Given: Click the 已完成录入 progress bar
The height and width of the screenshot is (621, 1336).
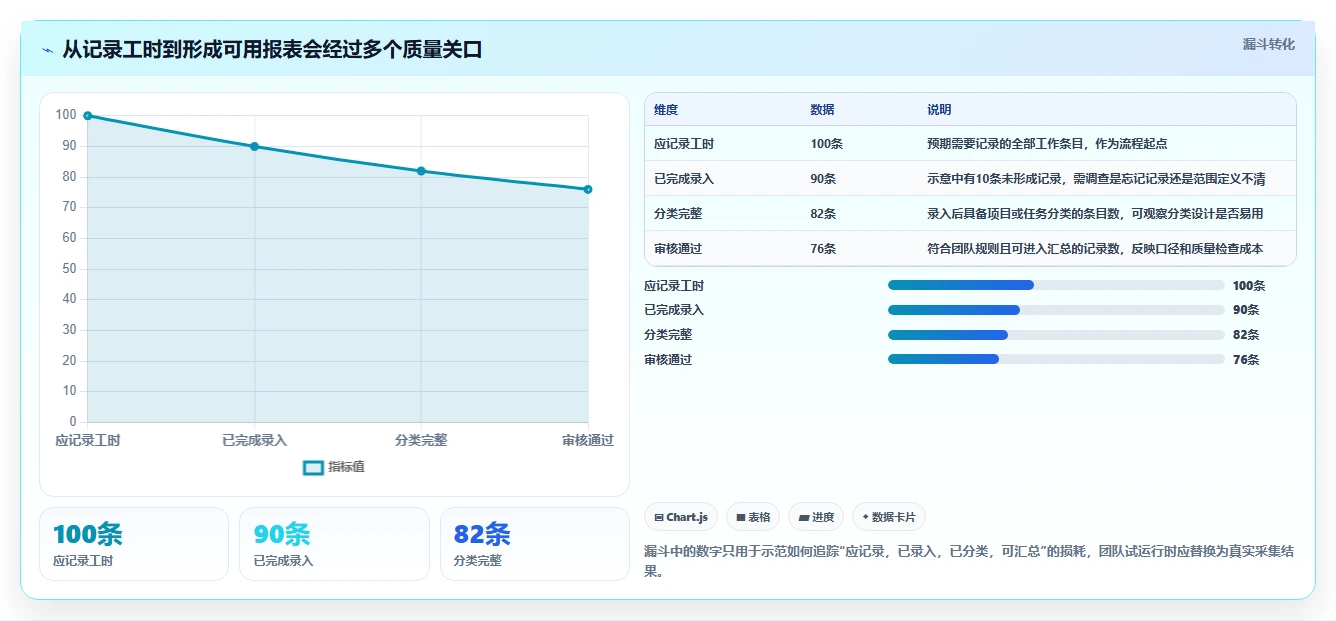Looking at the screenshot, I should (1056, 310).
